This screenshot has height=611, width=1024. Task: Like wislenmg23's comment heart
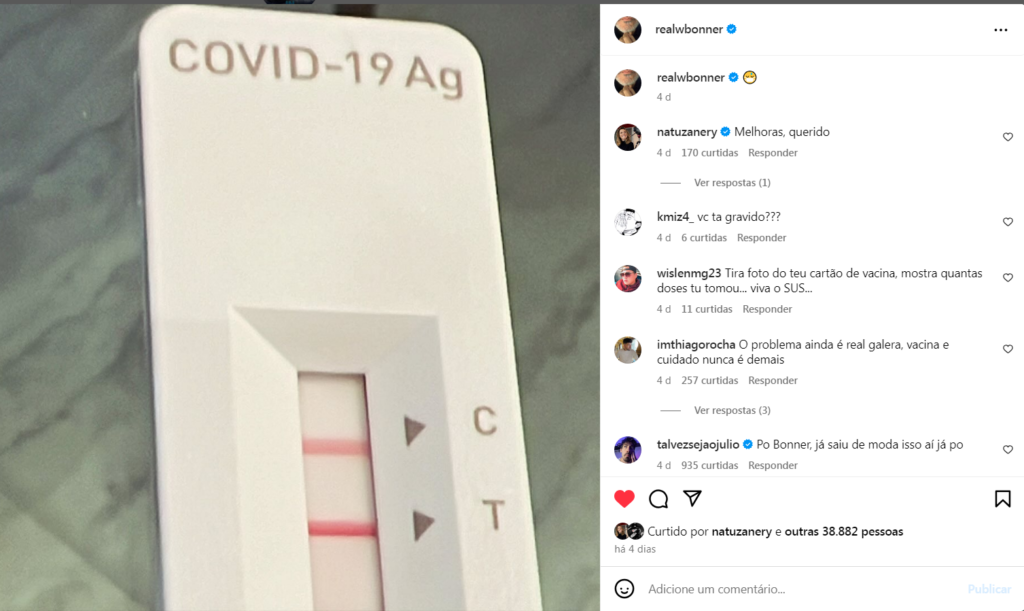tap(1008, 277)
